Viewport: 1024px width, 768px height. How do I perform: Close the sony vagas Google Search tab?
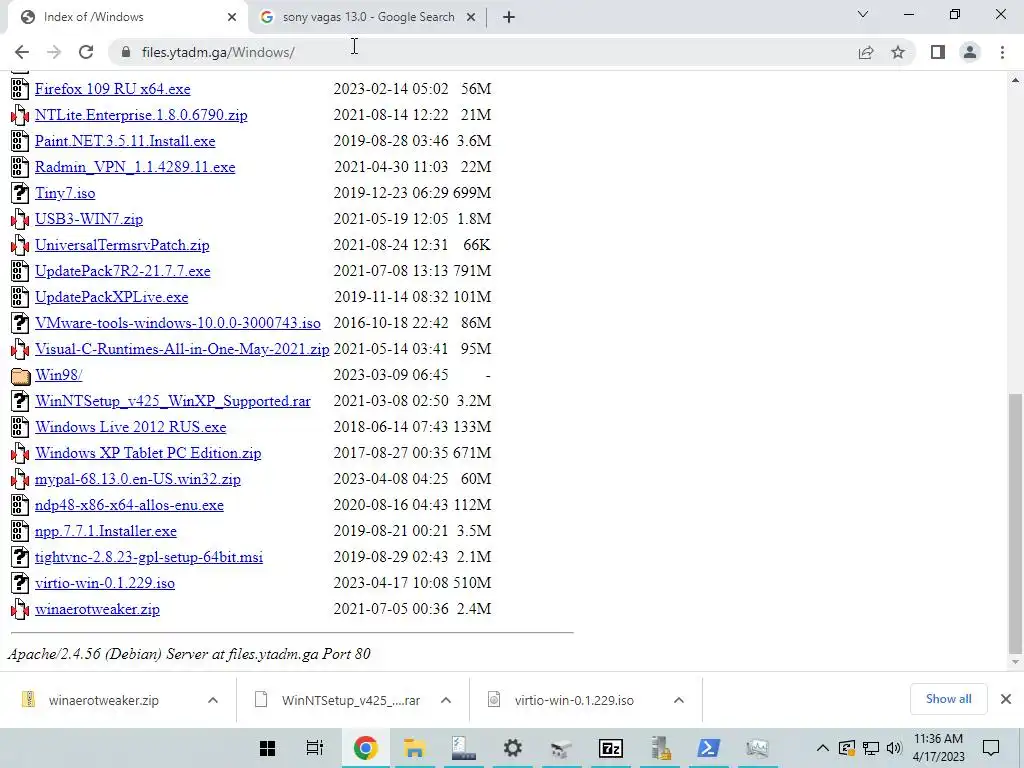coord(471,17)
